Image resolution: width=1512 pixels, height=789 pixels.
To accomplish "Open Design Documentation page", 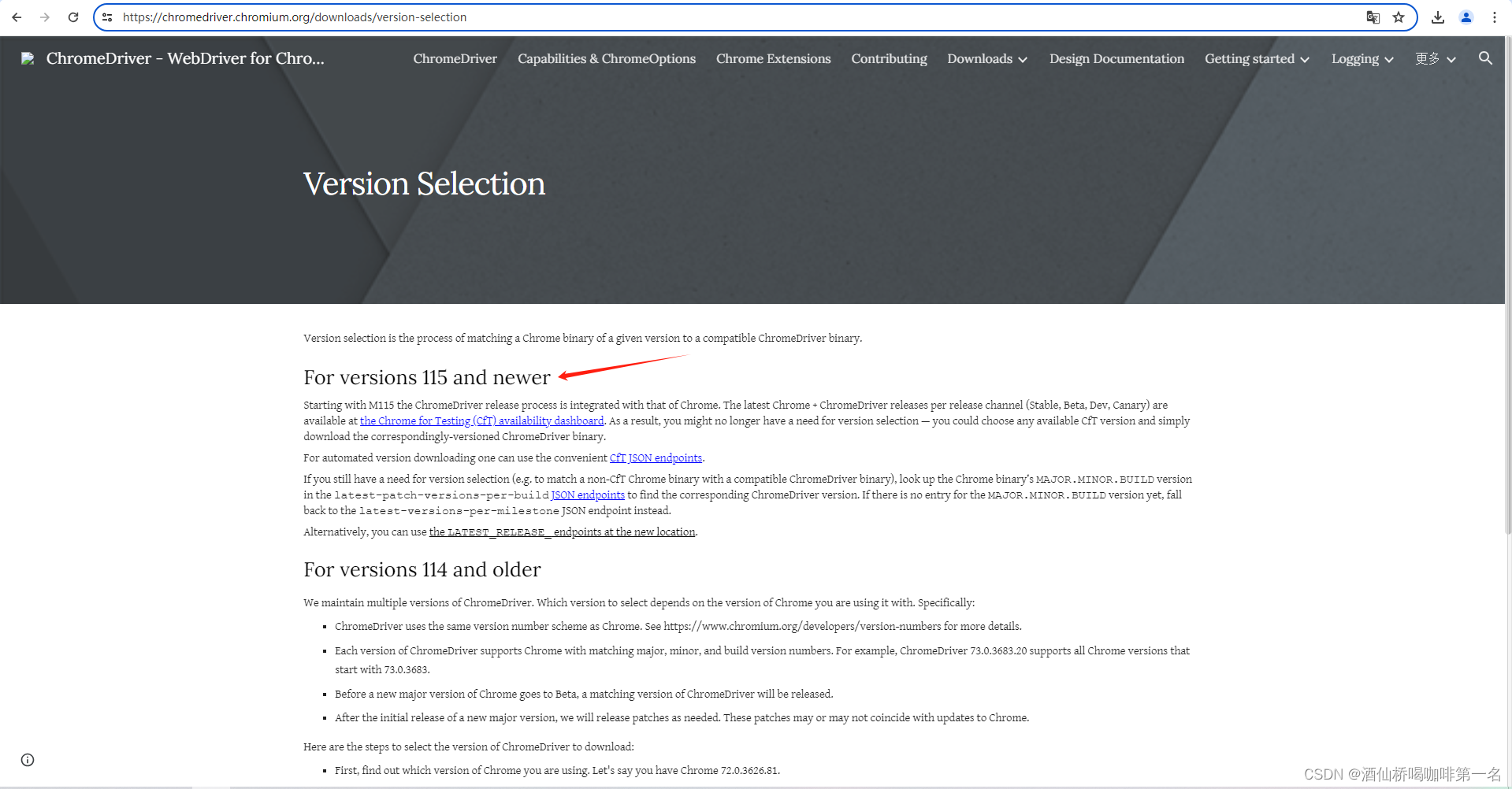I will [x=1116, y=59].
